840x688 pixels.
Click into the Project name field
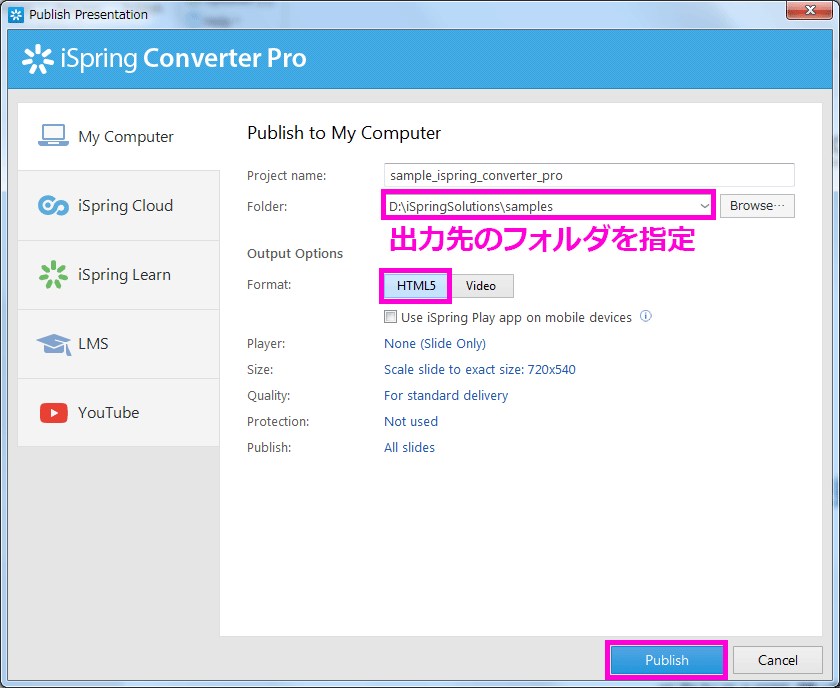(x=589, y=175)
